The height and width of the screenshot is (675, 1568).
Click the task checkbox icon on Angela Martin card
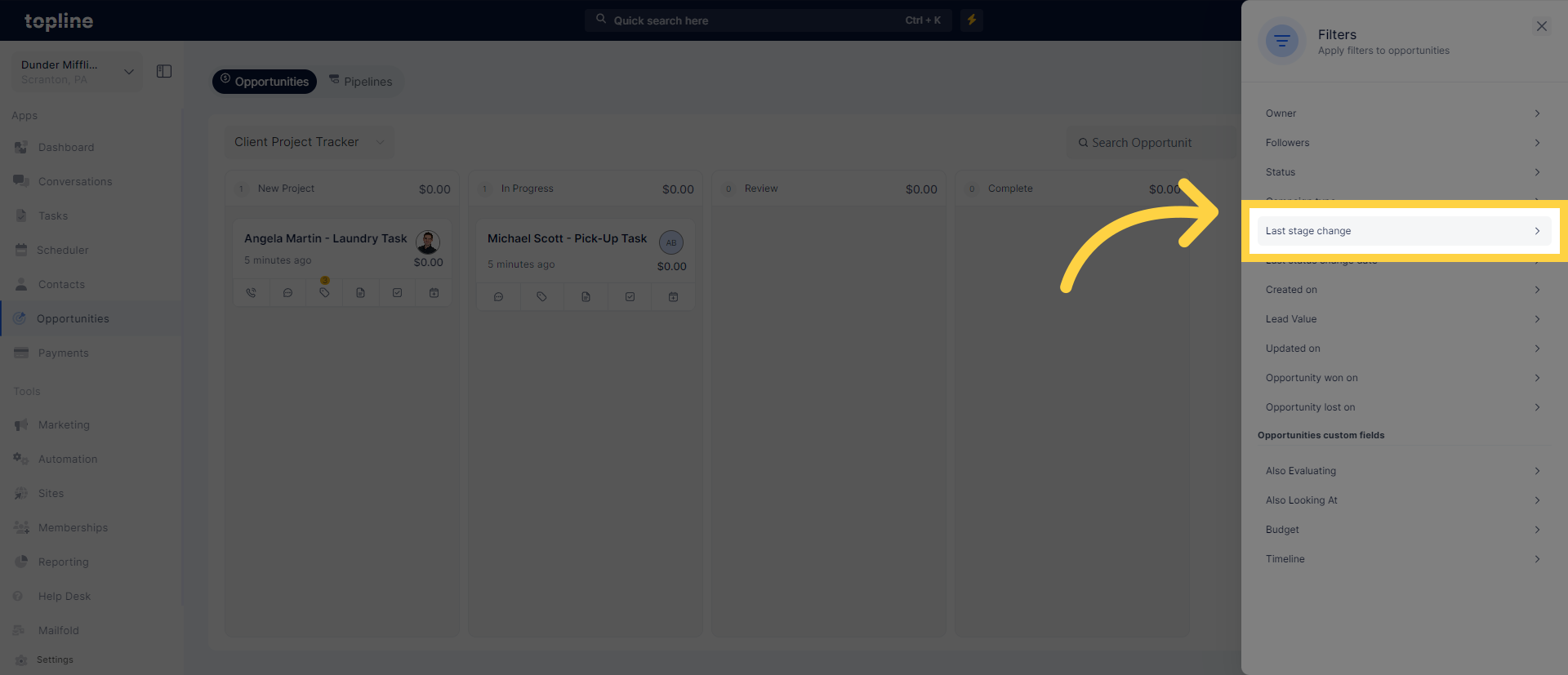(x=397, y=293)
